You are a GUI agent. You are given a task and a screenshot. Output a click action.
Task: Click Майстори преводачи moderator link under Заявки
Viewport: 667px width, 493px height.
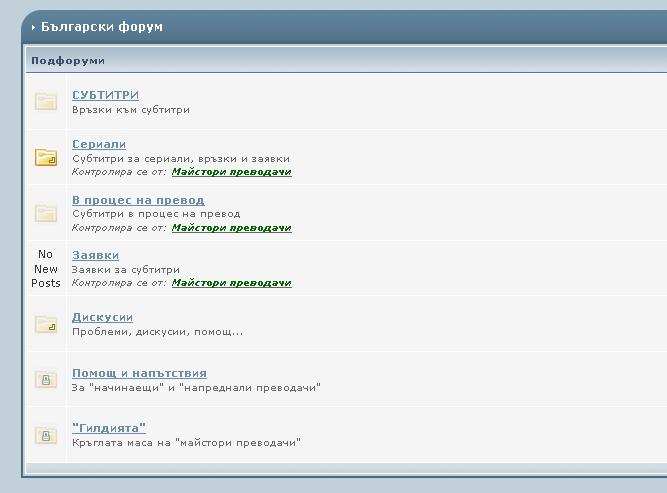click(231, 283)
